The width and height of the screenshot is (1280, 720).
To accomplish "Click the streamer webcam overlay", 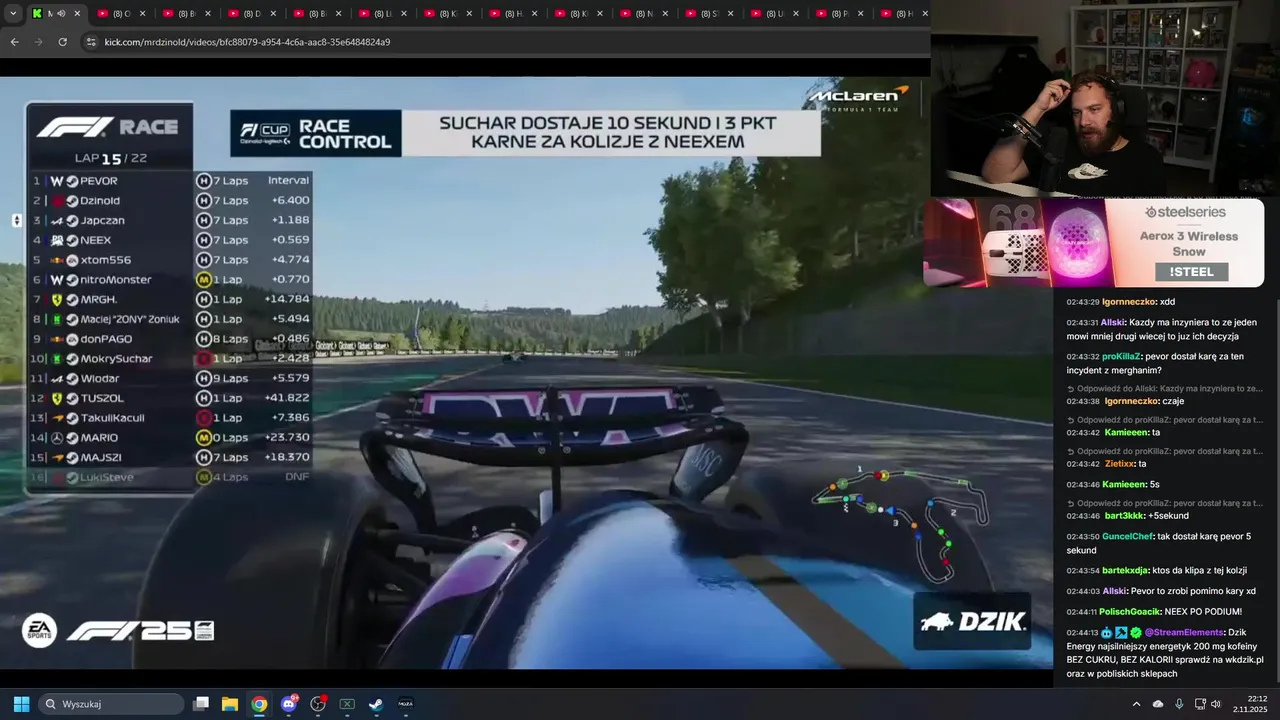I will 1105,98.
